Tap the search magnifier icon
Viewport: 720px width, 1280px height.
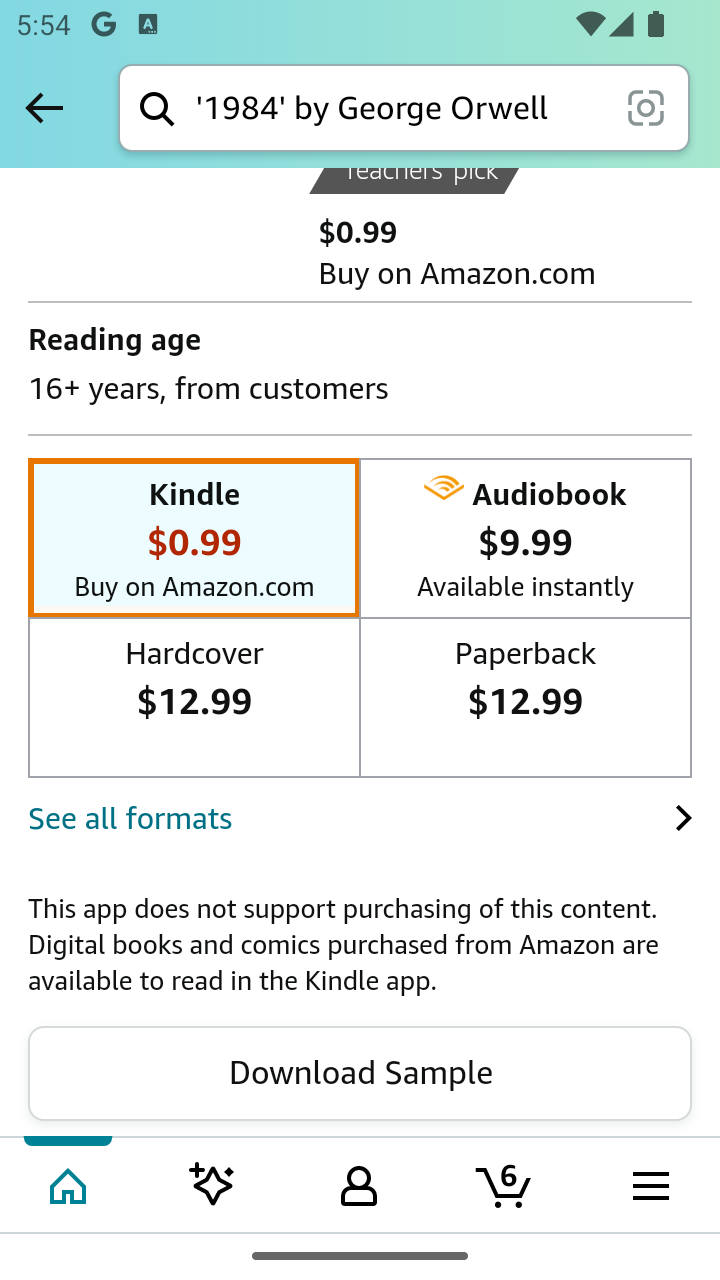point(156,108)
